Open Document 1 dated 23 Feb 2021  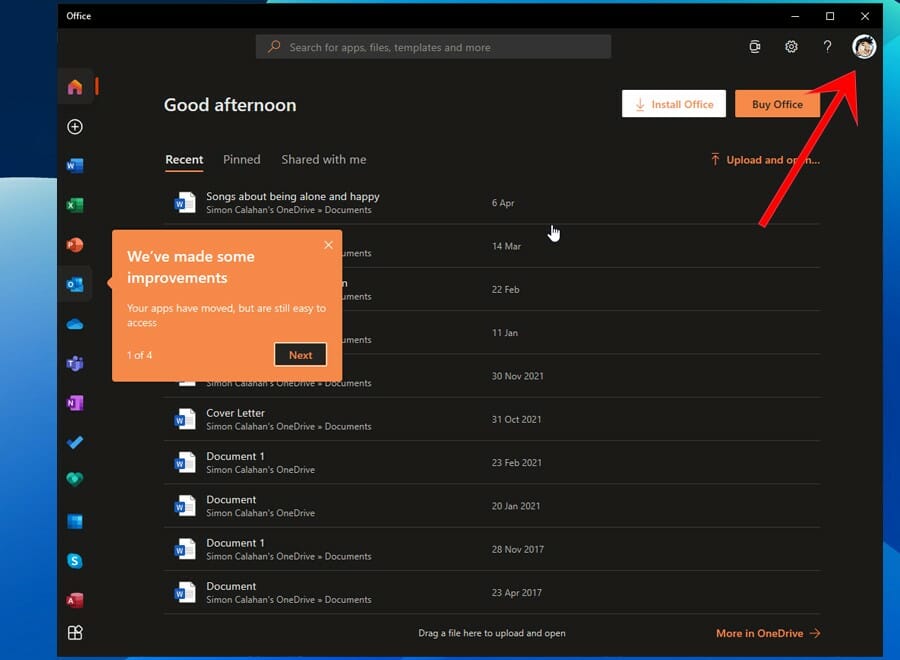click(492, 463)
